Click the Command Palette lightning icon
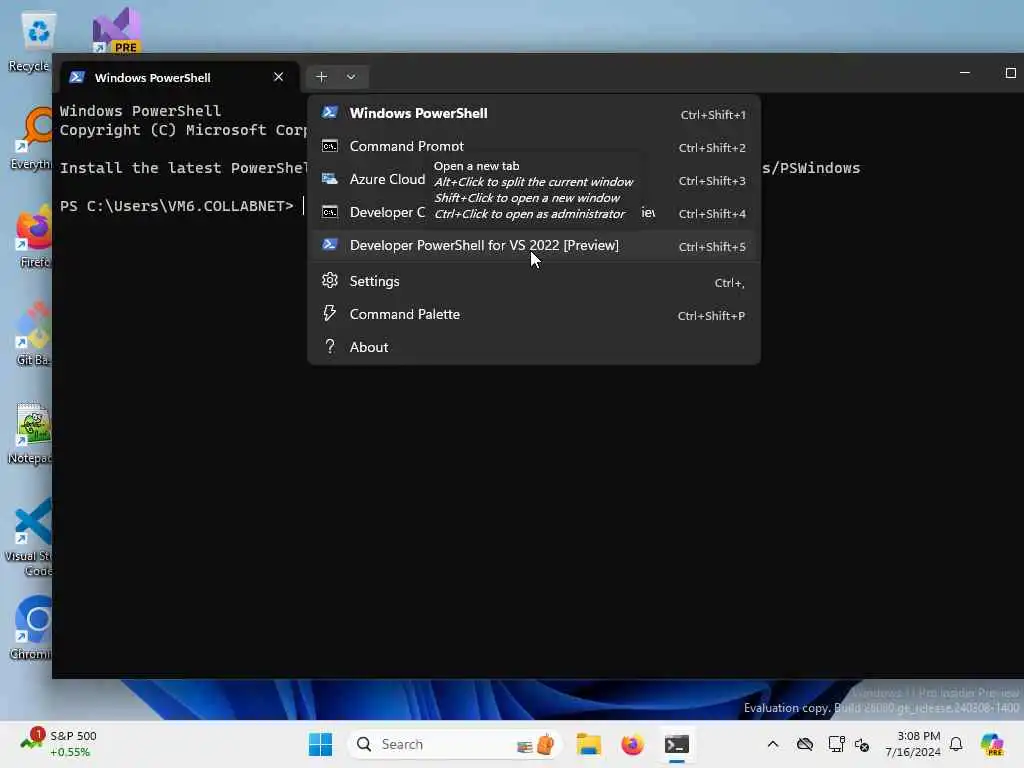The image size is (1024, 768). [x=330, y=314]
